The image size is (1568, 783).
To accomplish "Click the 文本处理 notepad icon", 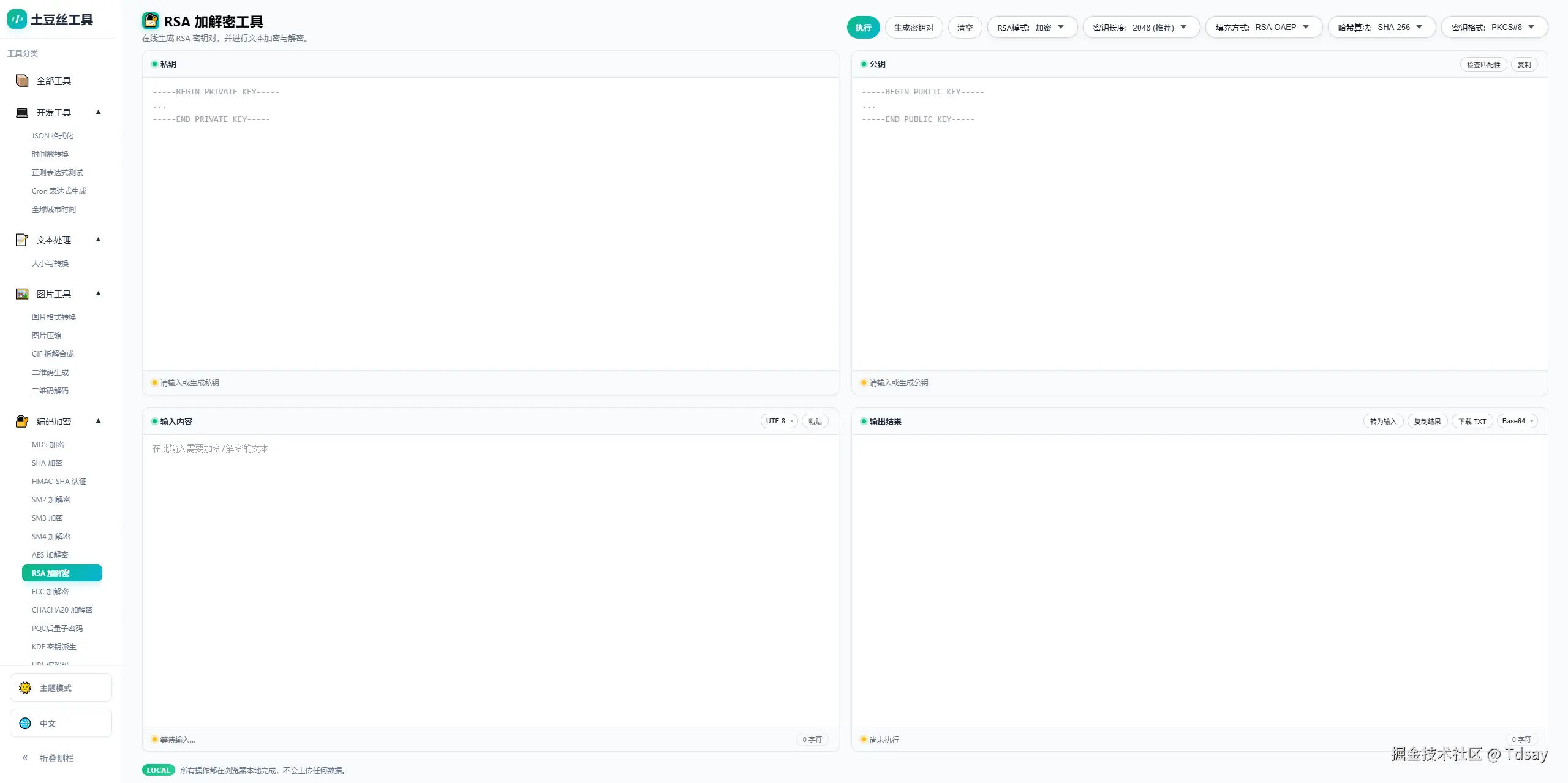I will click(x=22, y=240).
